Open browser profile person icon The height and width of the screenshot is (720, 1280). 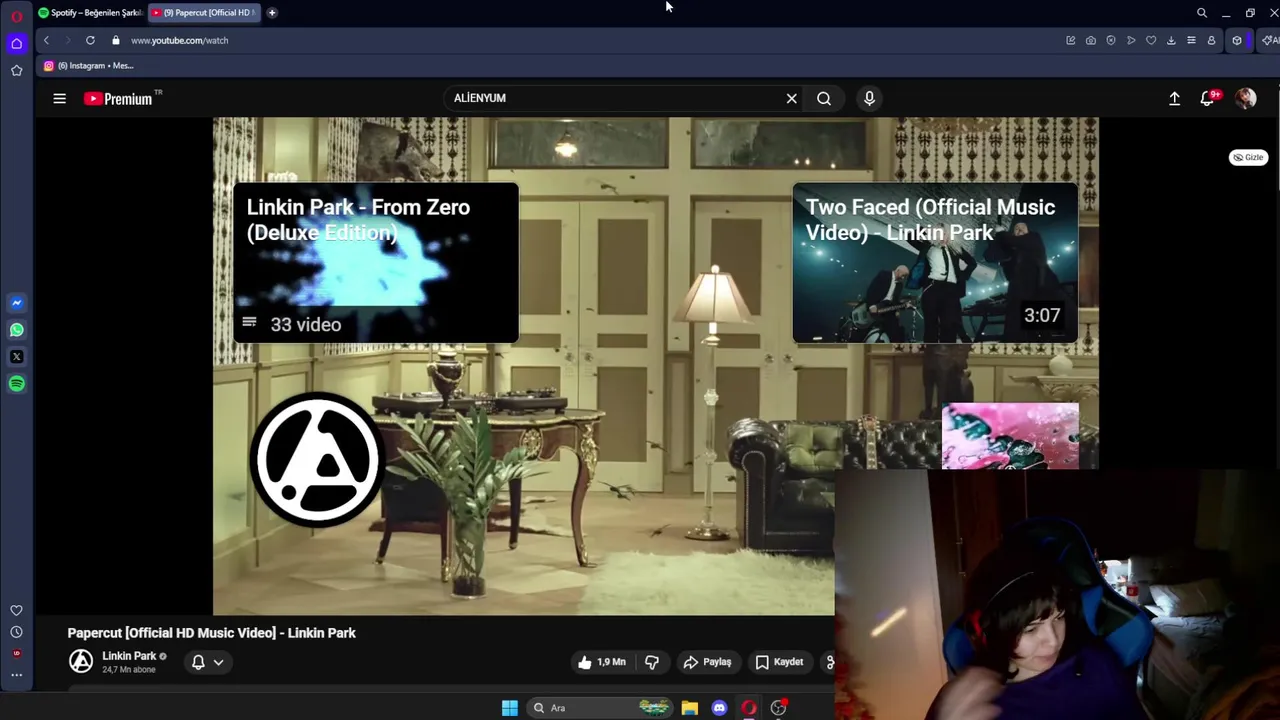point(1211,40)
